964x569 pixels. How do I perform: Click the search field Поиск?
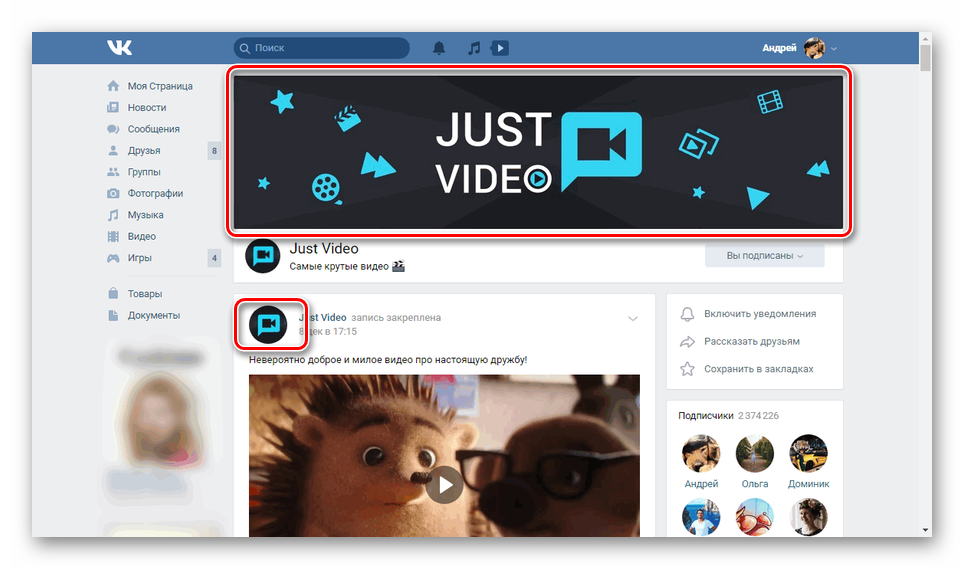point(322,48)
